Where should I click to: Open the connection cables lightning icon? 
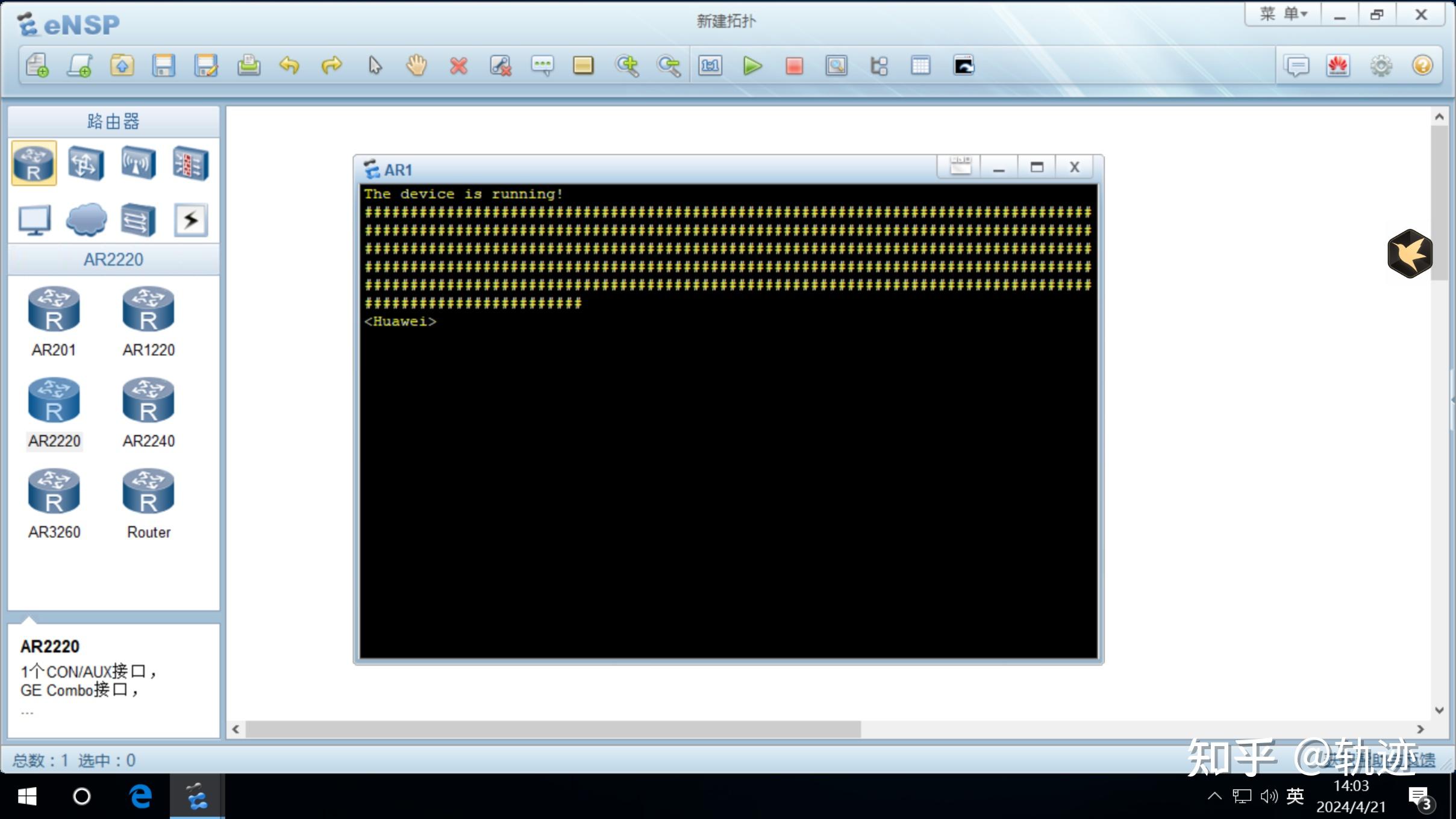(x=190, y=220)
